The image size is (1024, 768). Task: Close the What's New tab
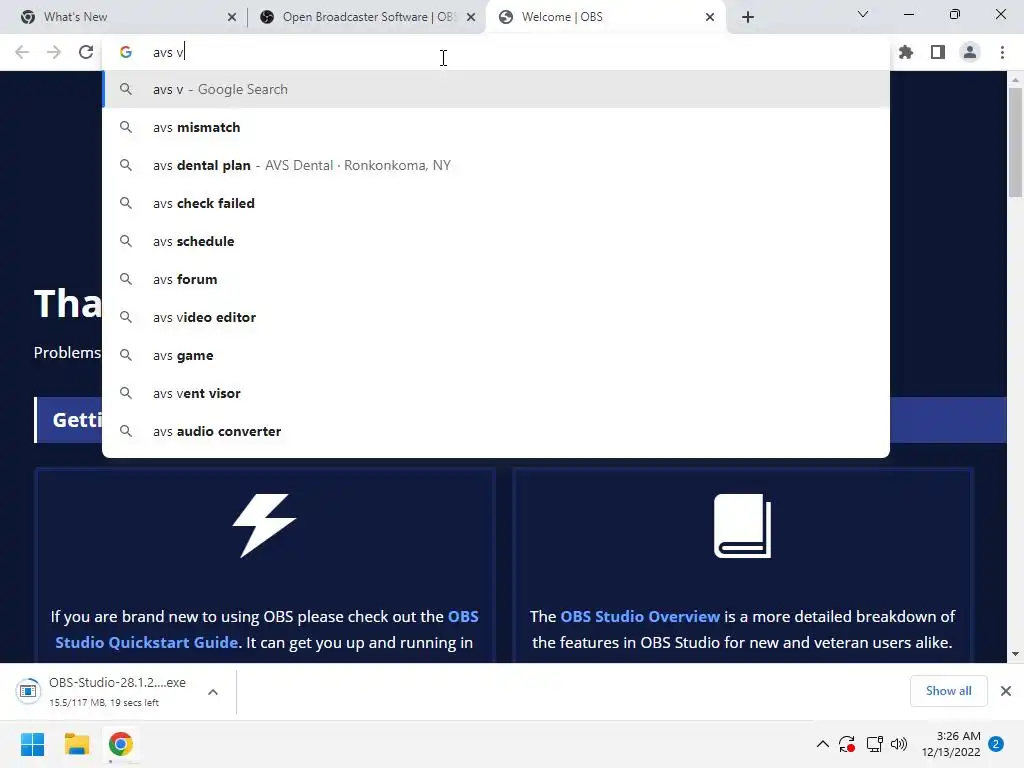232,17
